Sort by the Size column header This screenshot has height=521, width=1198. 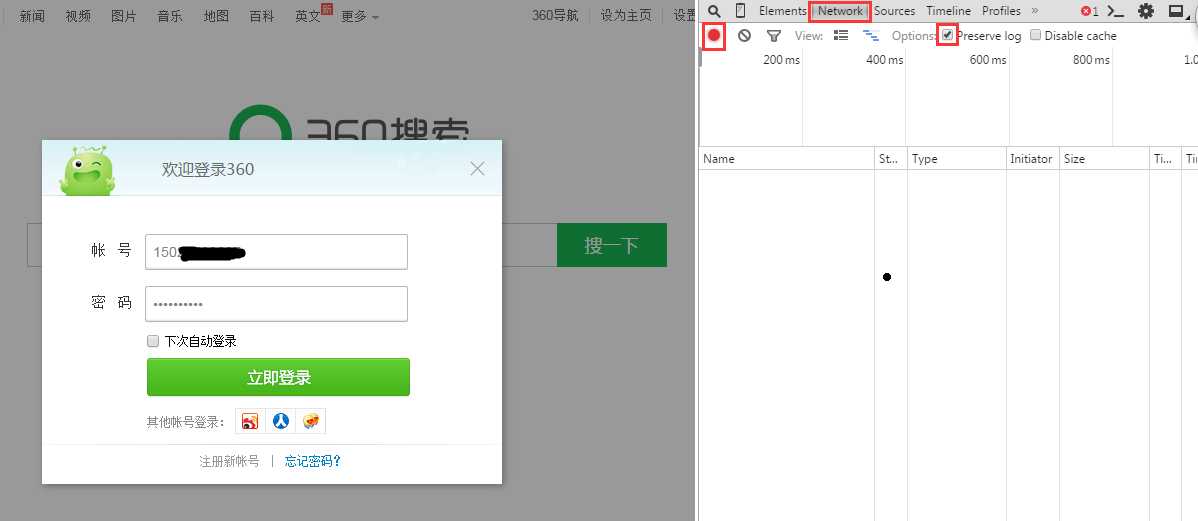click(x=1104, y=159)
